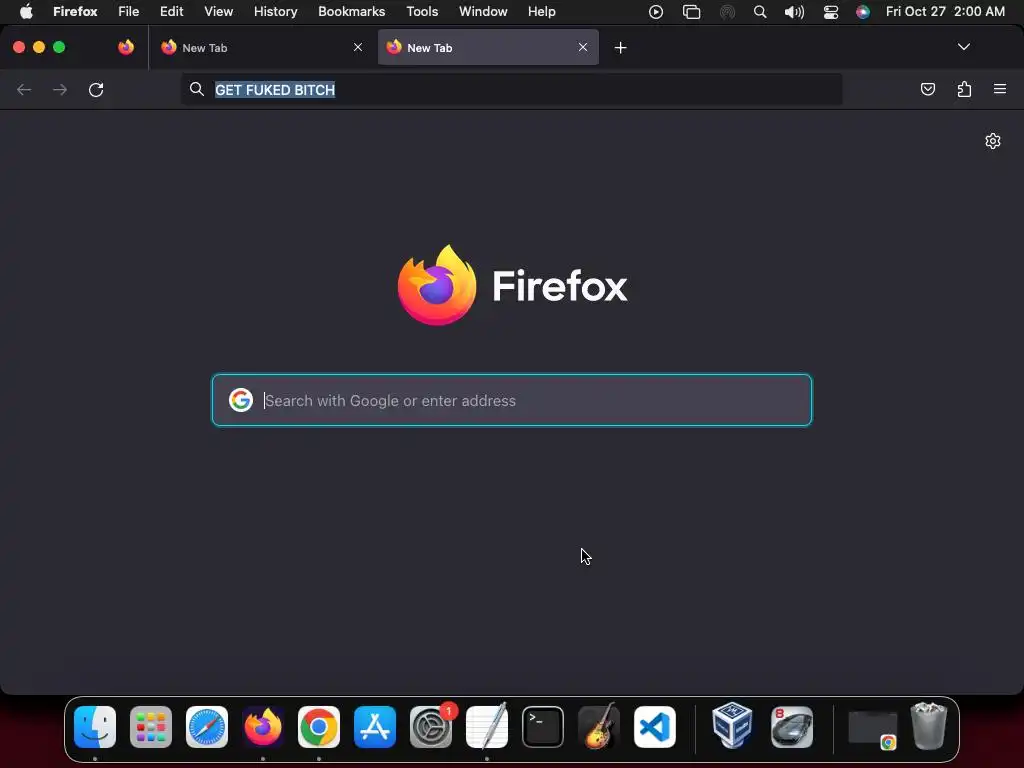Screen dimensions: 1024x768
Task: Open the Trash from the Dock
Action: tap(929, 726)
